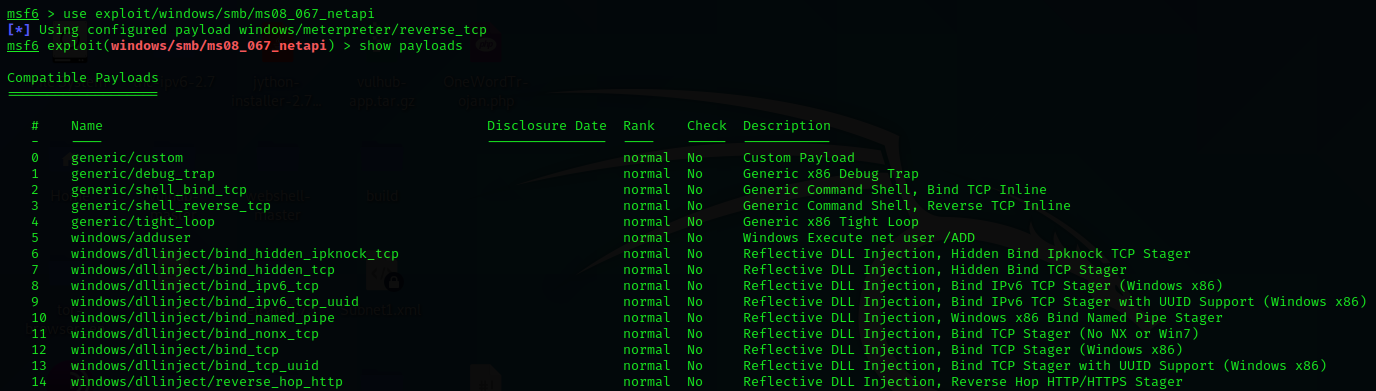Viewport: 1376px width, 391px height.
Task: Select the payload name 'generic/tight_loop'
Action: [x=142, y=222]
